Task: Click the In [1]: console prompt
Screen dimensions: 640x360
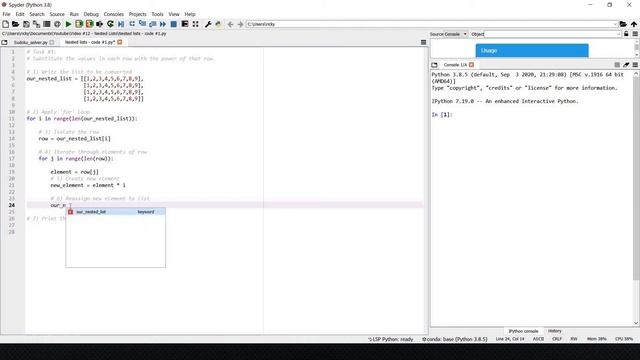Action: pyautogui.click(x=442, y=115)
